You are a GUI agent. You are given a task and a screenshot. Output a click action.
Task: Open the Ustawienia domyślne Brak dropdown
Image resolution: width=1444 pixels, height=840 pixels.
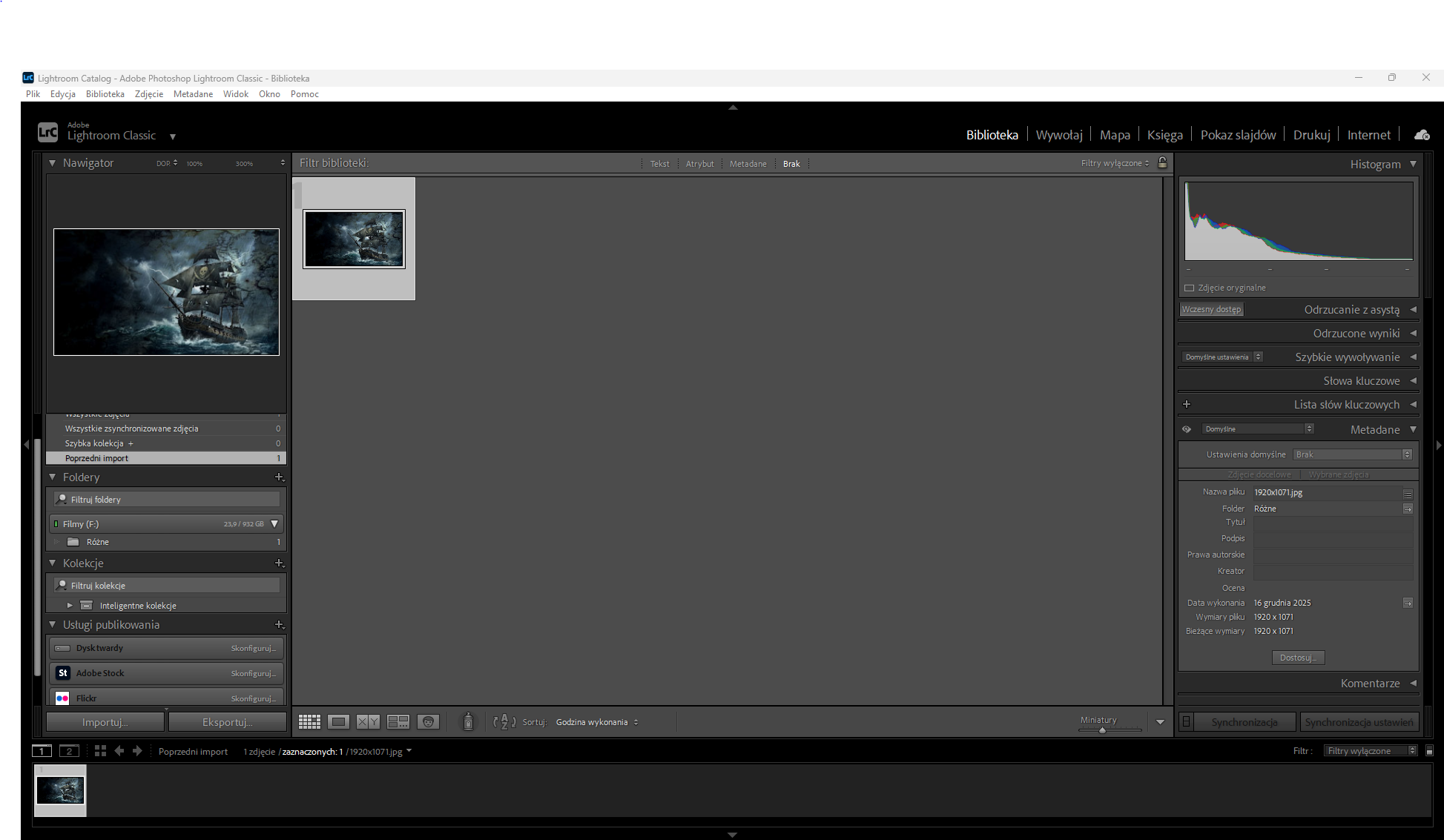click(1352, 454)
